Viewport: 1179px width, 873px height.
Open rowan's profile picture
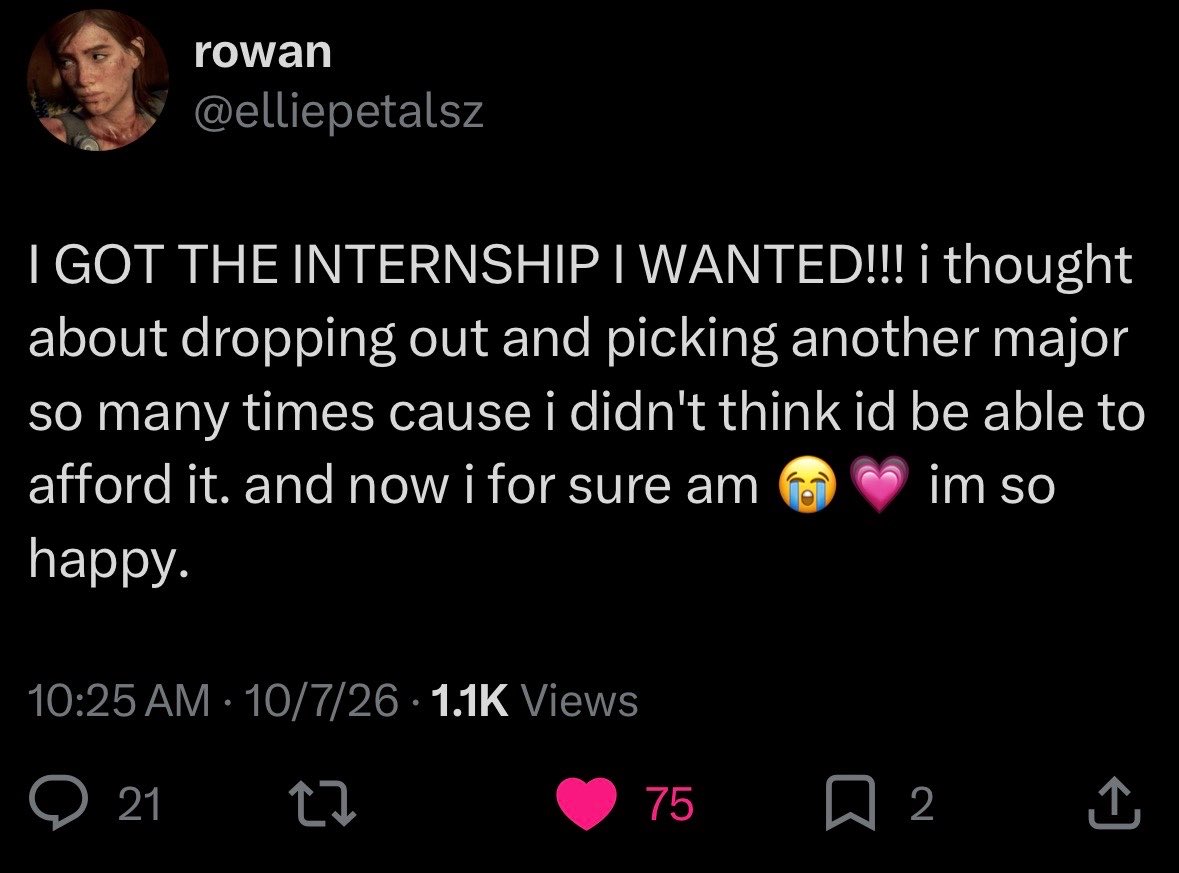pos(98,80)
